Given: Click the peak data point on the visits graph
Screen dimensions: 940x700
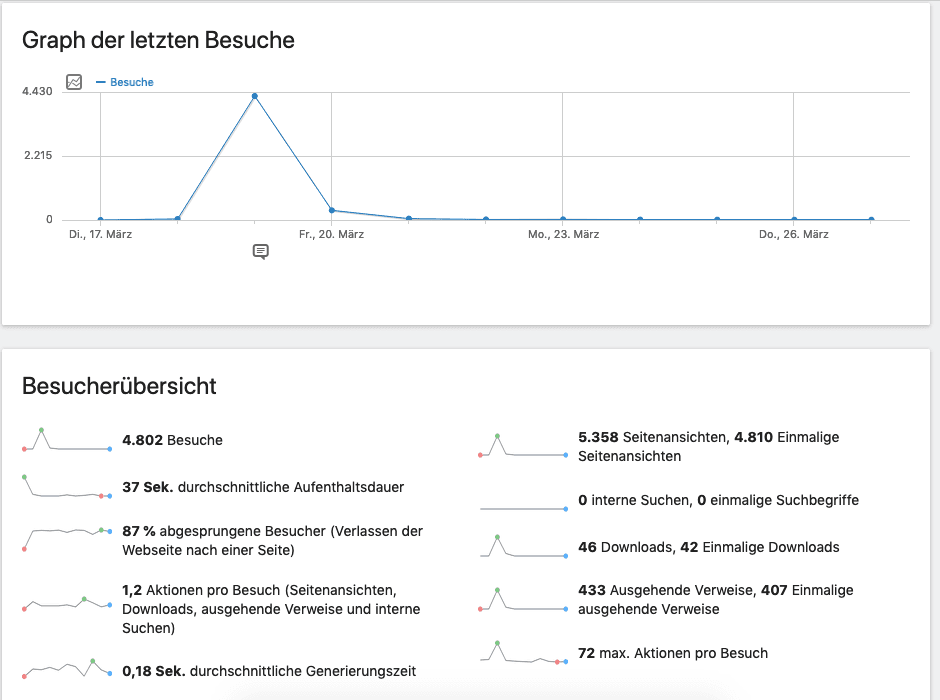Looking at the screenshot, I should pyautogui.click(x=255, y=96).
